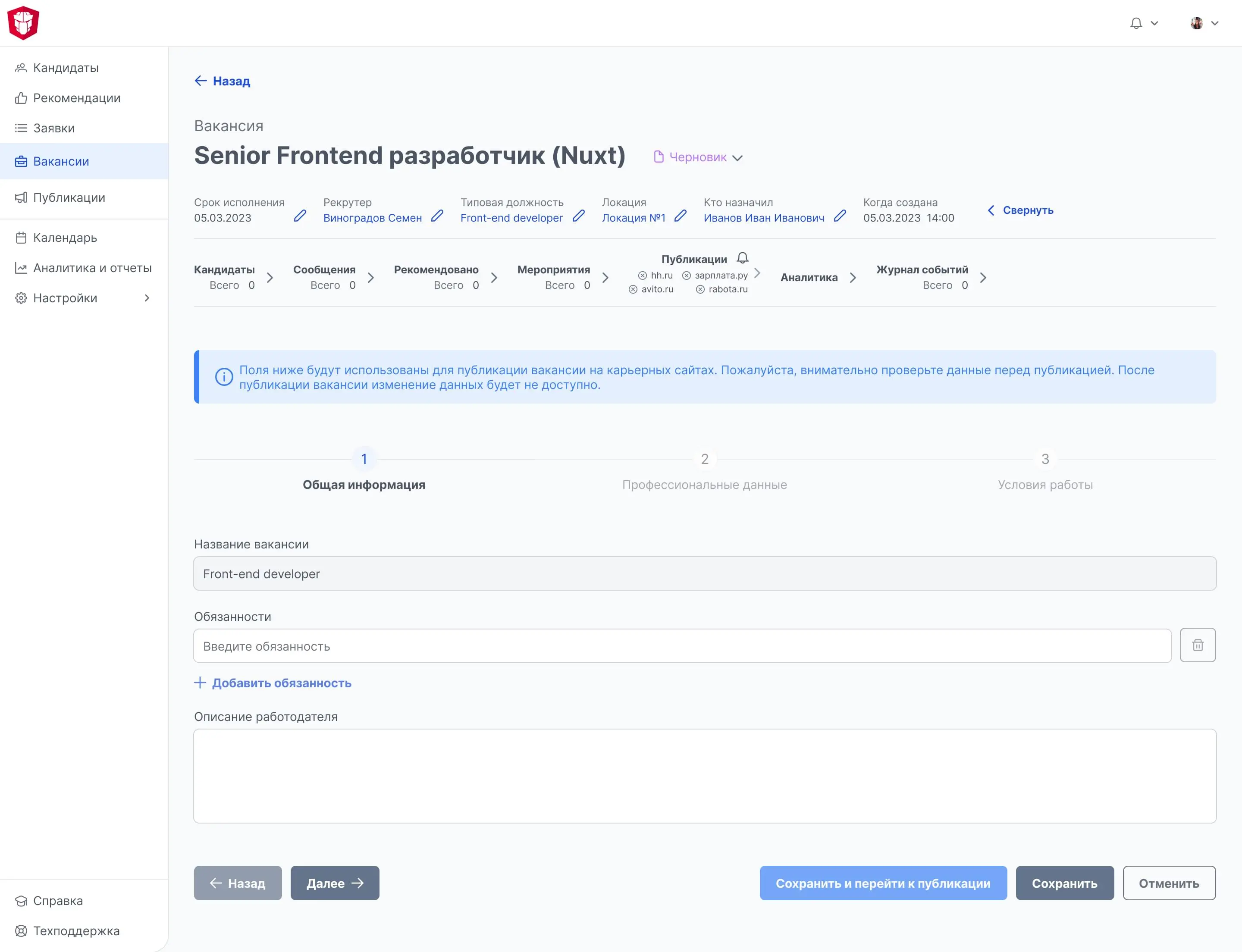Expand the Настройки sidebar submenu
Viewport: 1242px width, 952px height.
coord(147,298)
